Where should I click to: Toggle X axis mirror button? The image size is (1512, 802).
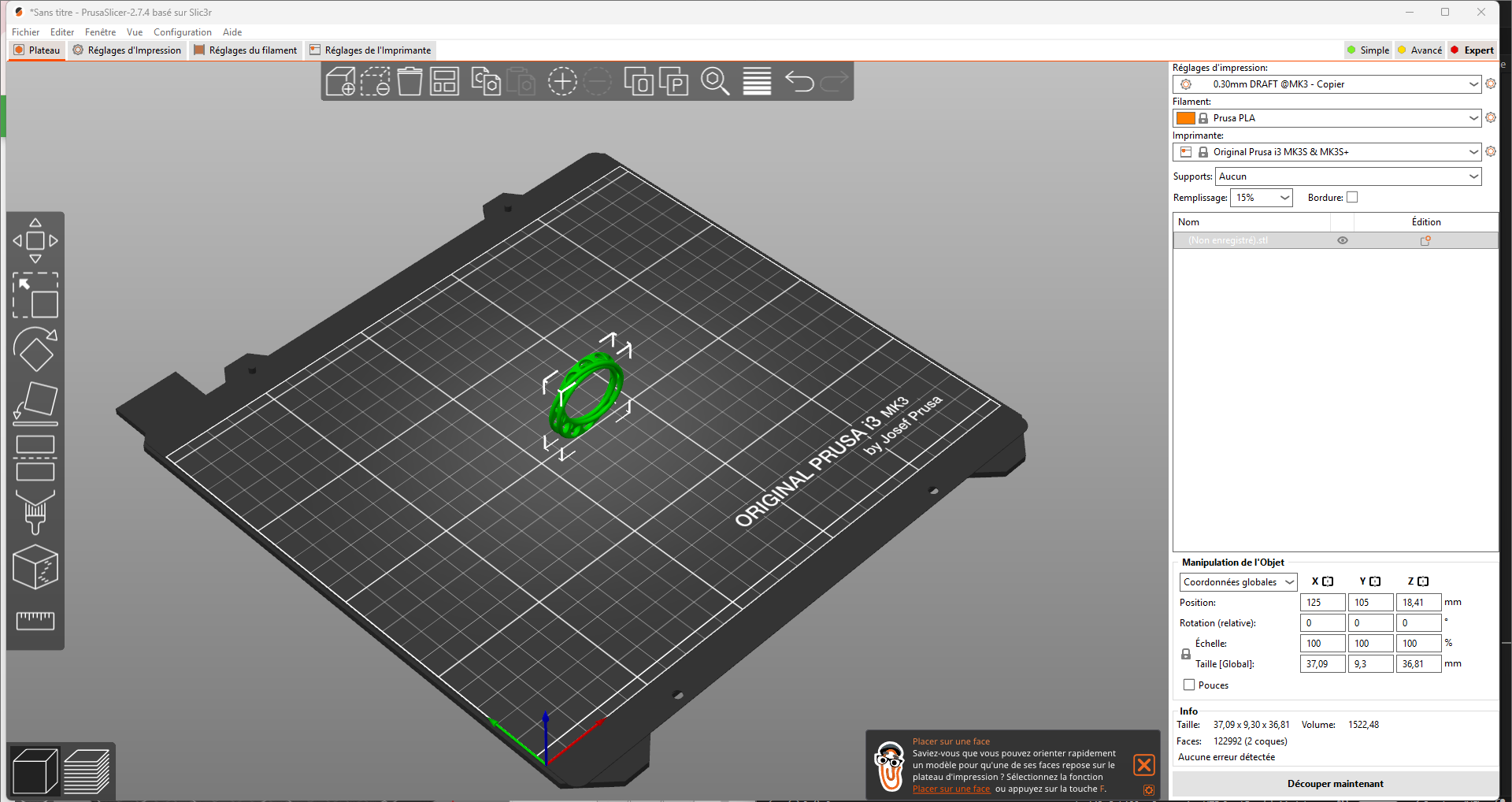pyautogui.click(x=1328, y=581)
